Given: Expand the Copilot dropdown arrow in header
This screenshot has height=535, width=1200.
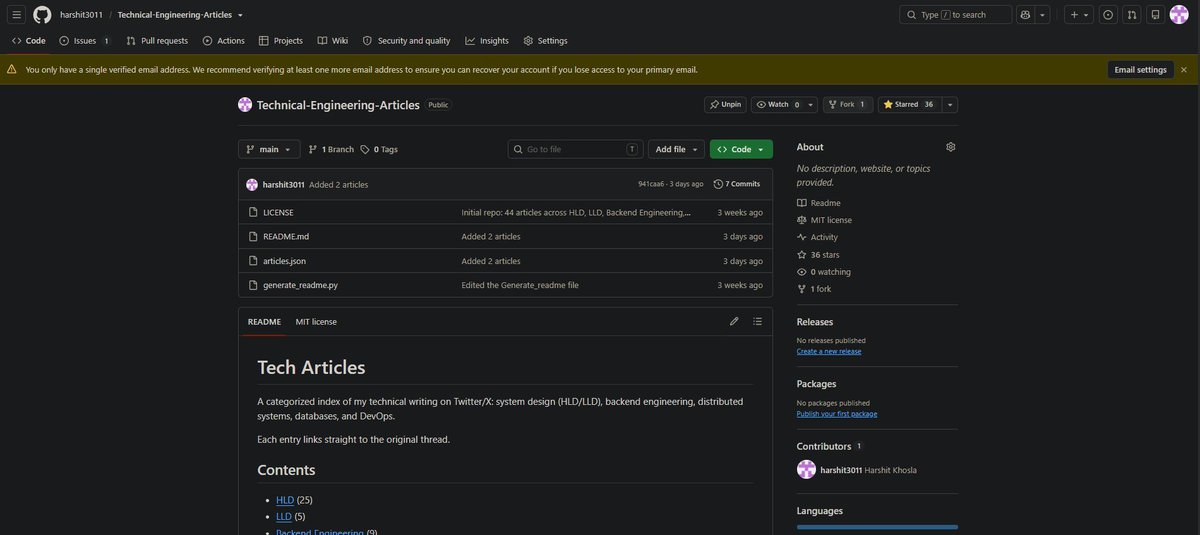Looking at the screenshot, I should pyautogui.click(x=1043, y=15).
